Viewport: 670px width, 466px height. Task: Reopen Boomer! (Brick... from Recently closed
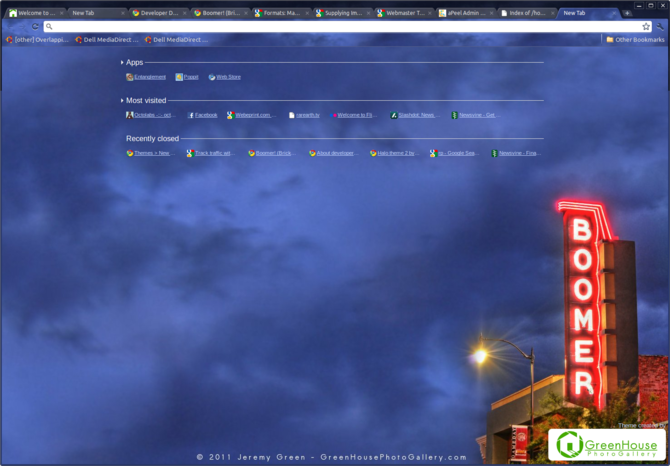[x=272, y=153]
